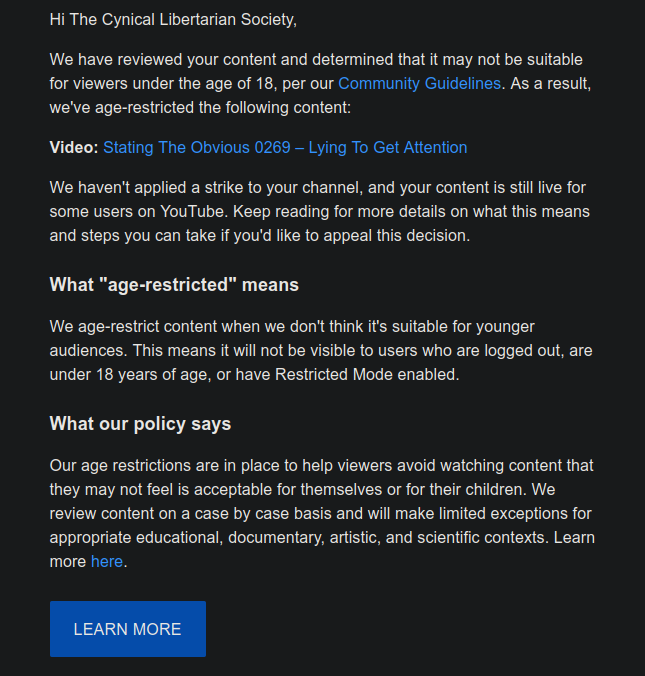Click the 'Hi The Cynical Libertarian Society' greeting
This screenshot has width=645, height=676.
pos(173,19)
